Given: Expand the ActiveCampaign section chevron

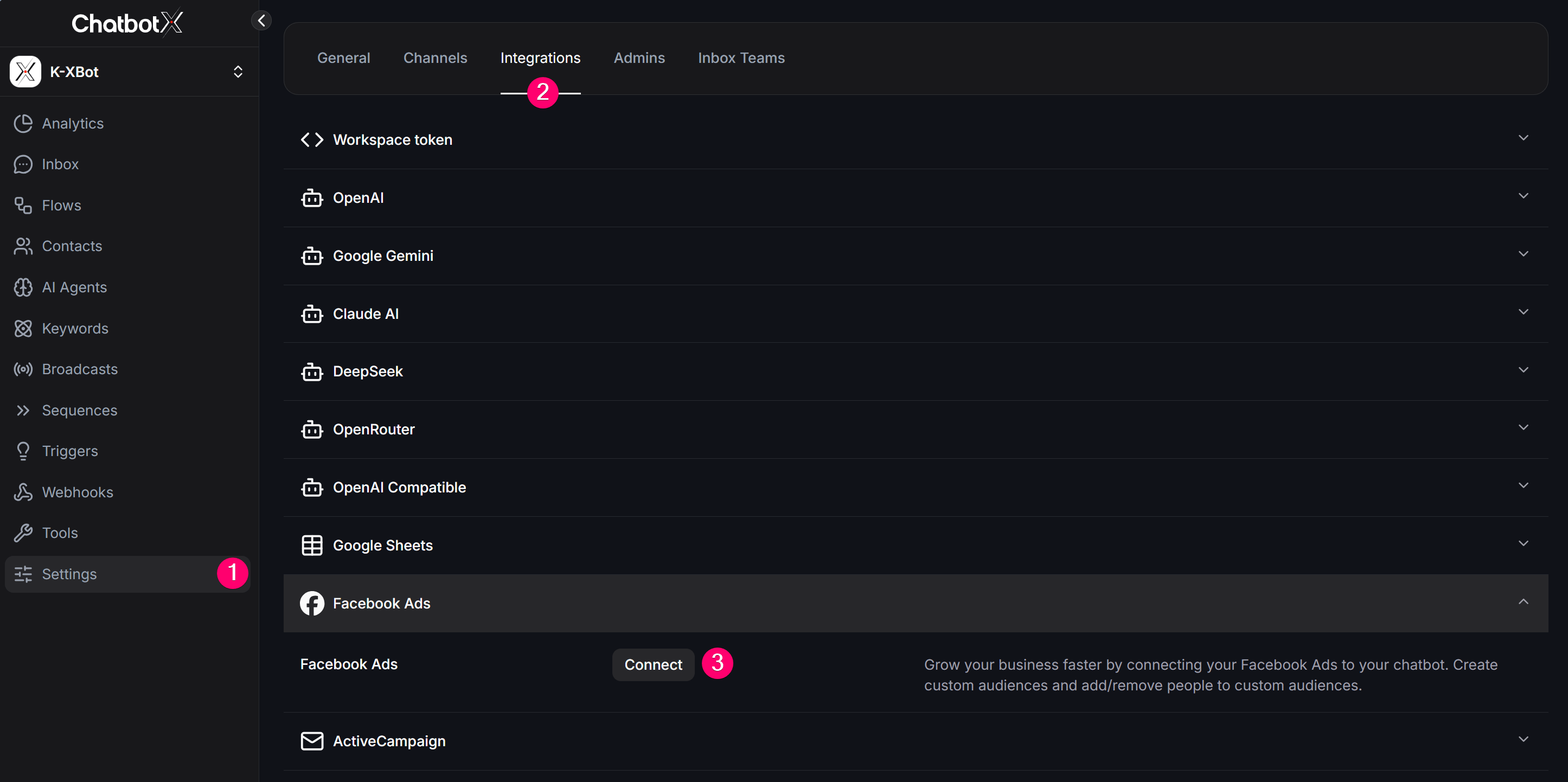Looking at the screenshot, I should pos(1524,739).
